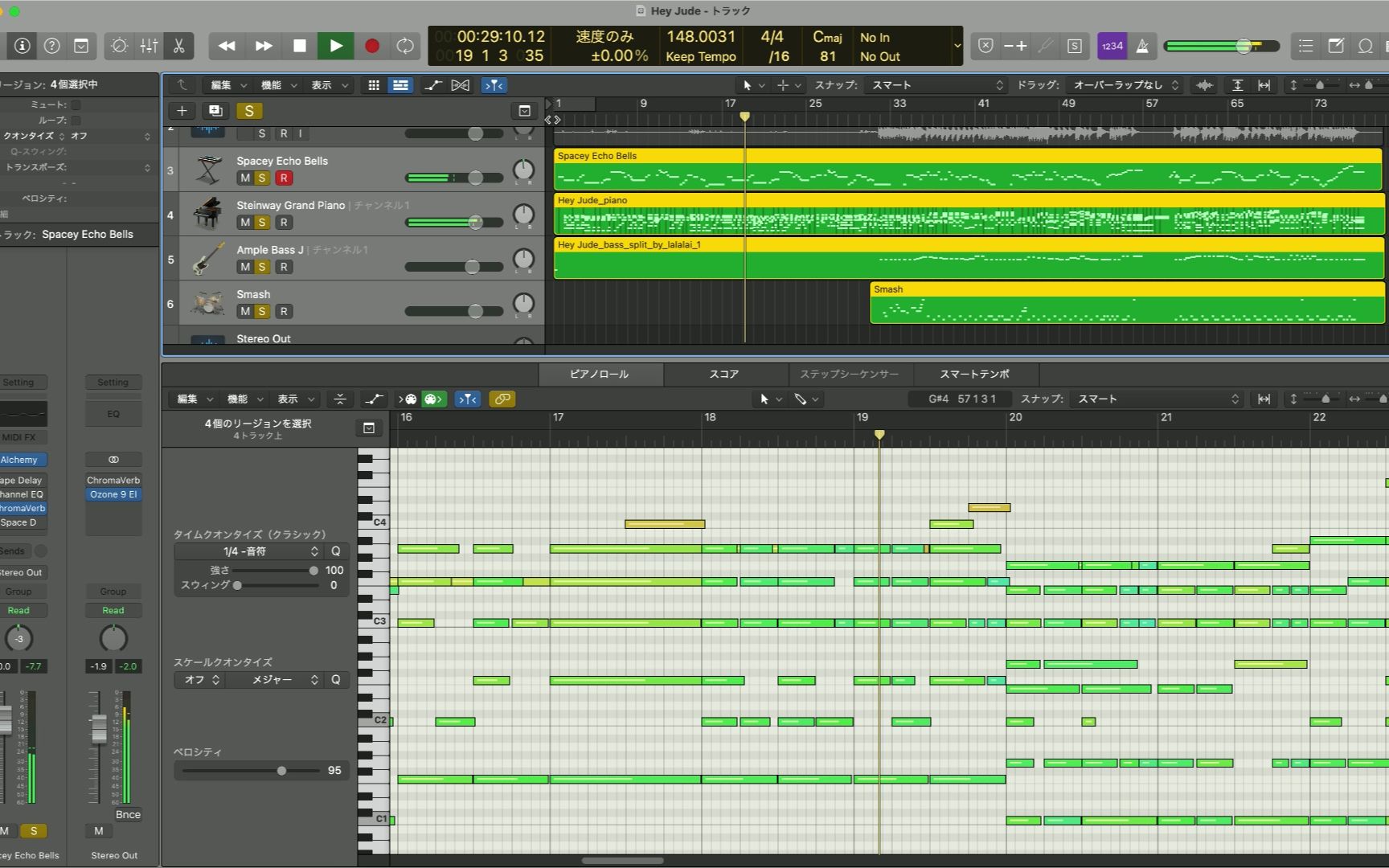The image size is (1389, 868).
Task: Switch to the ピアノロール tab
Action: click(600, 374)
